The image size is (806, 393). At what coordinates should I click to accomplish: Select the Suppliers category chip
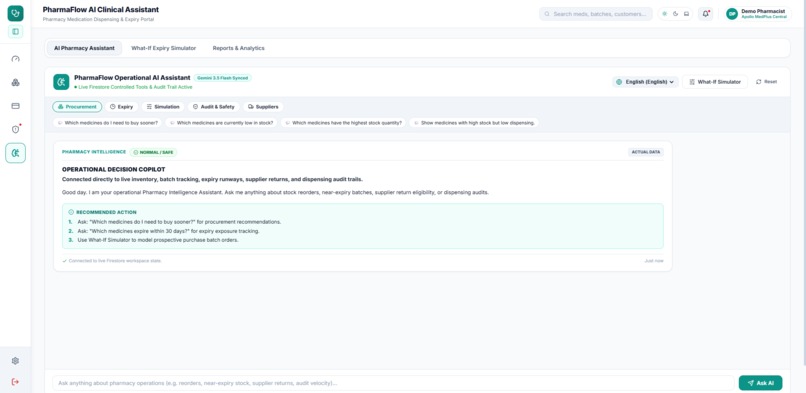[x=263, y=107]
